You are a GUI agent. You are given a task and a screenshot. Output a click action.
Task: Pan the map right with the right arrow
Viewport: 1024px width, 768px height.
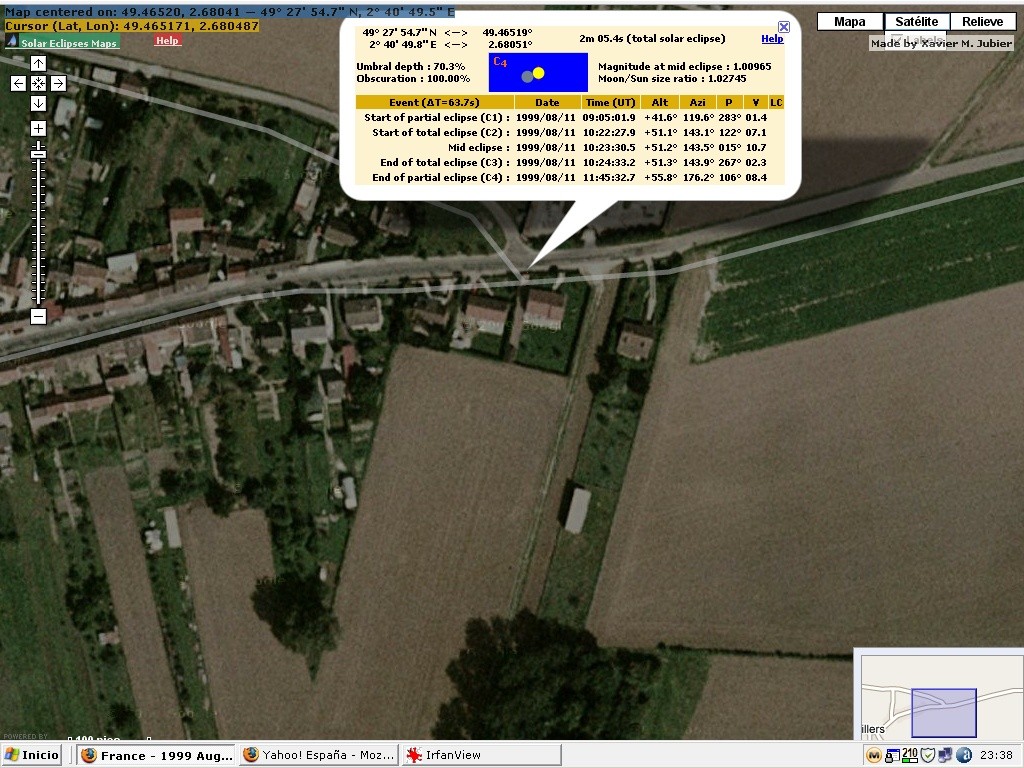(58, 84)
